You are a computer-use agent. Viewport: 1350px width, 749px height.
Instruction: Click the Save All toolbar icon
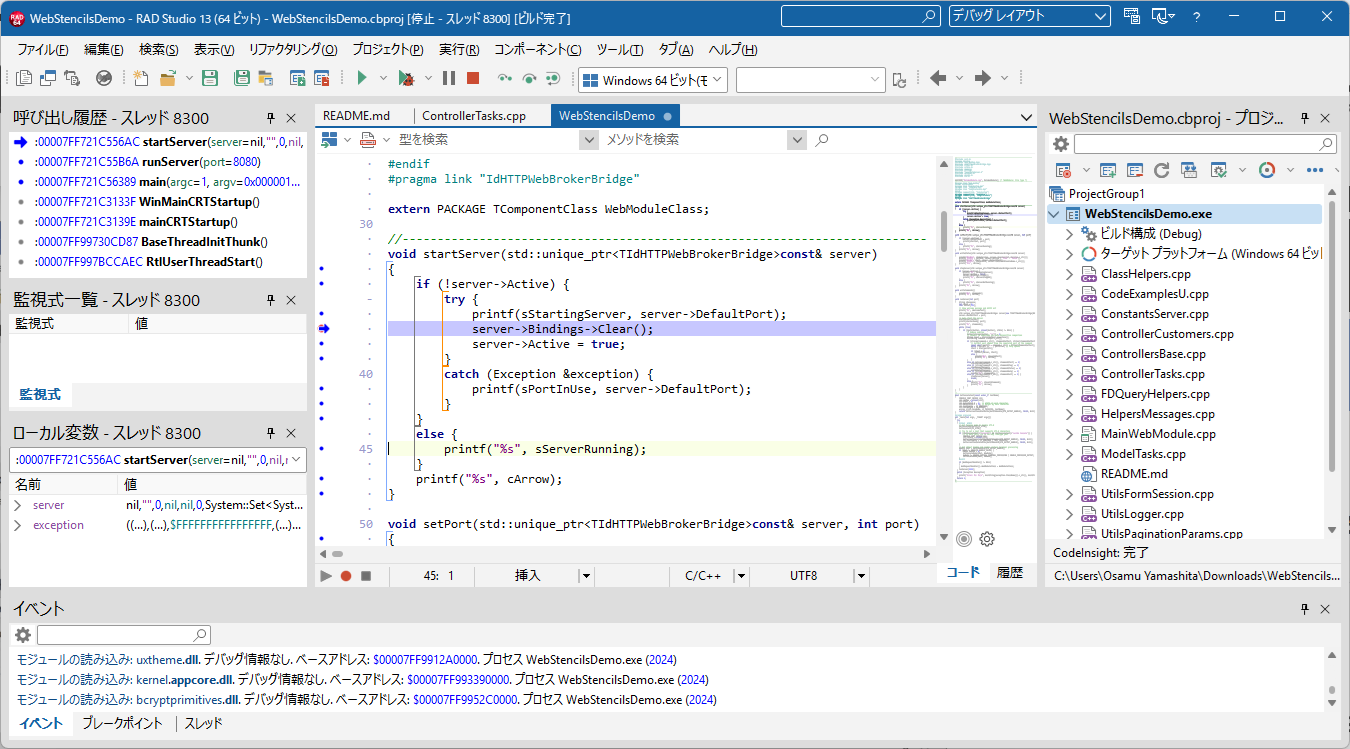tap(241, 78)
